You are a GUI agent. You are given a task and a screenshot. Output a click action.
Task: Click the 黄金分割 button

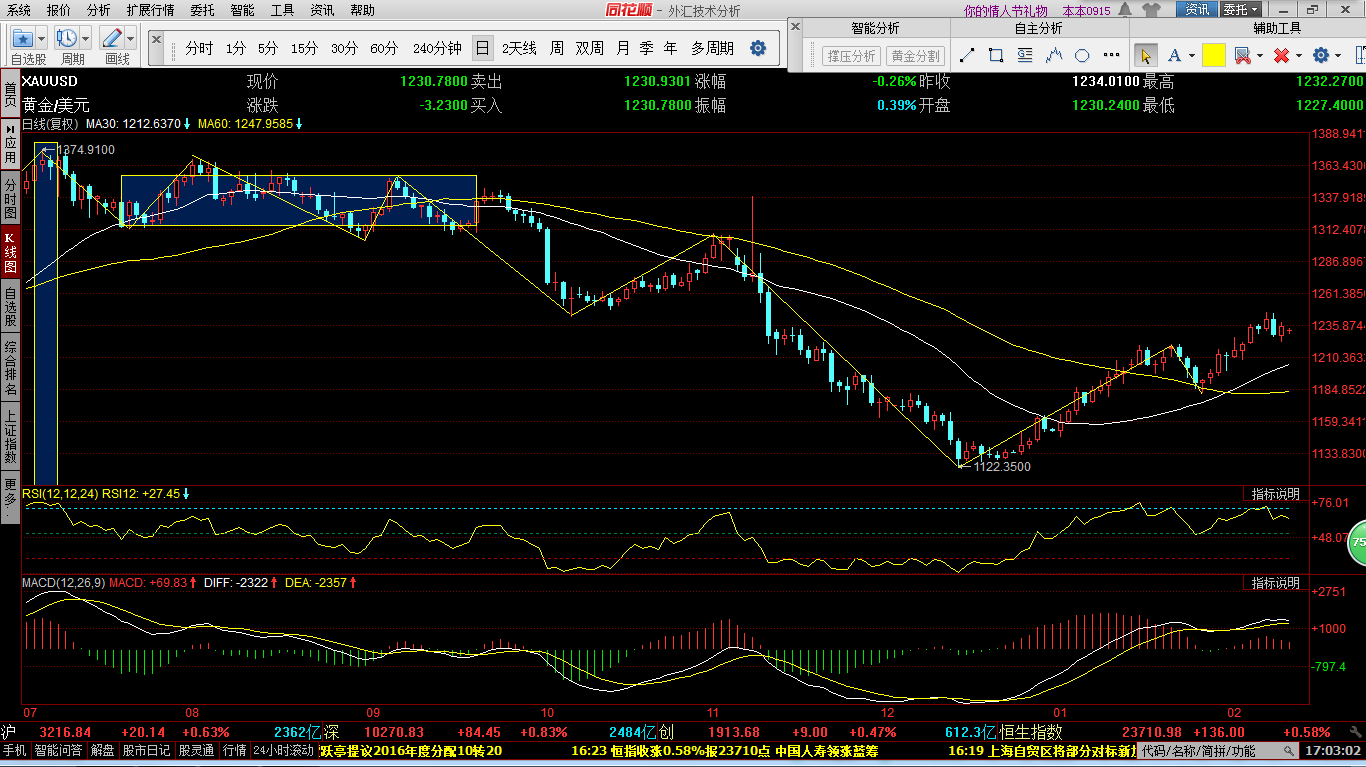915,56
